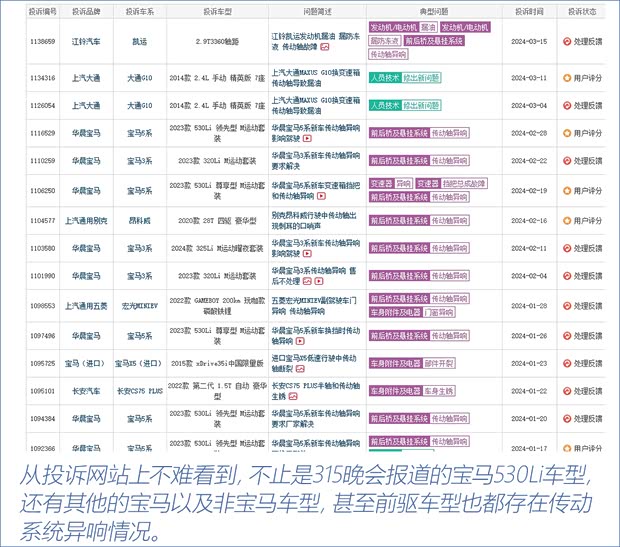Click the date 2024-03-15

click(529, 42)
